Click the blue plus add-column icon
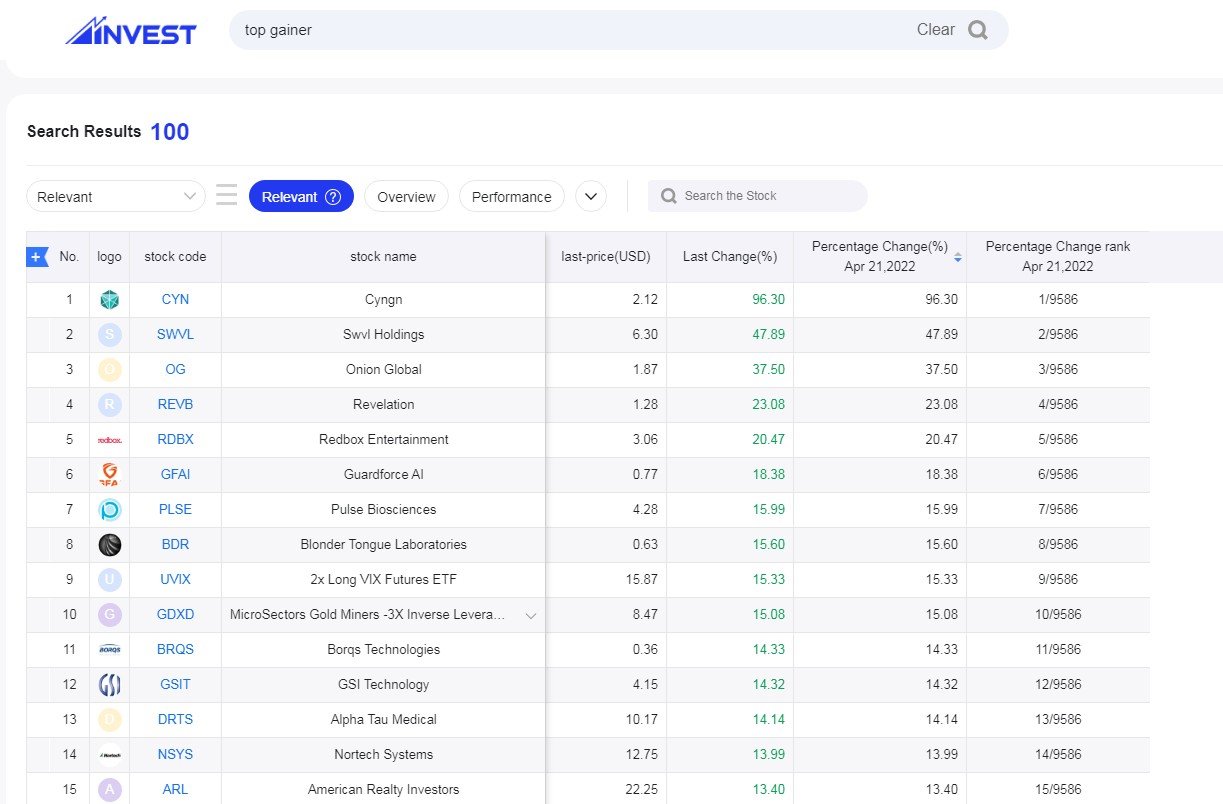 (36, 257)
